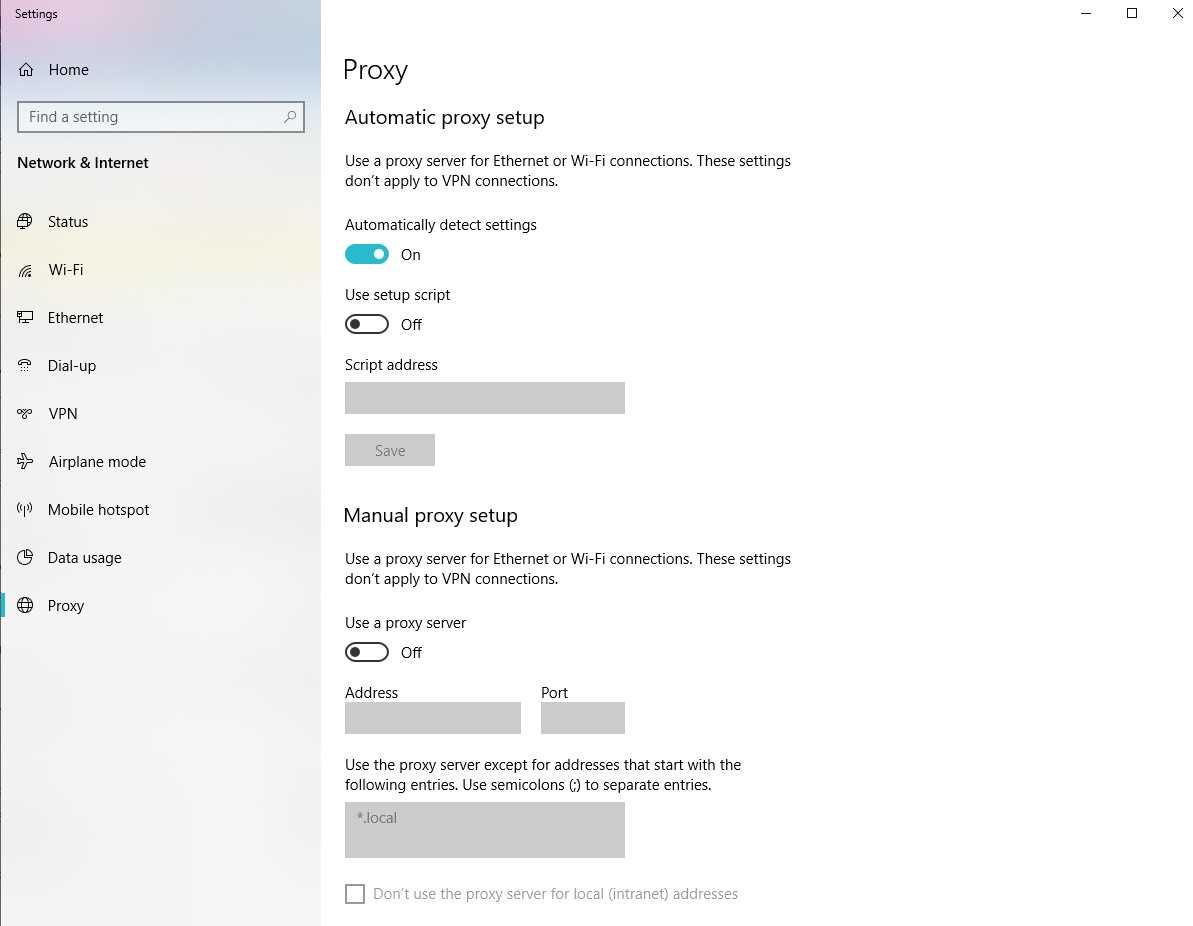Viewport: 1193px width, 926px height.
Task: Click the Script address field
Action: point(485,398)
